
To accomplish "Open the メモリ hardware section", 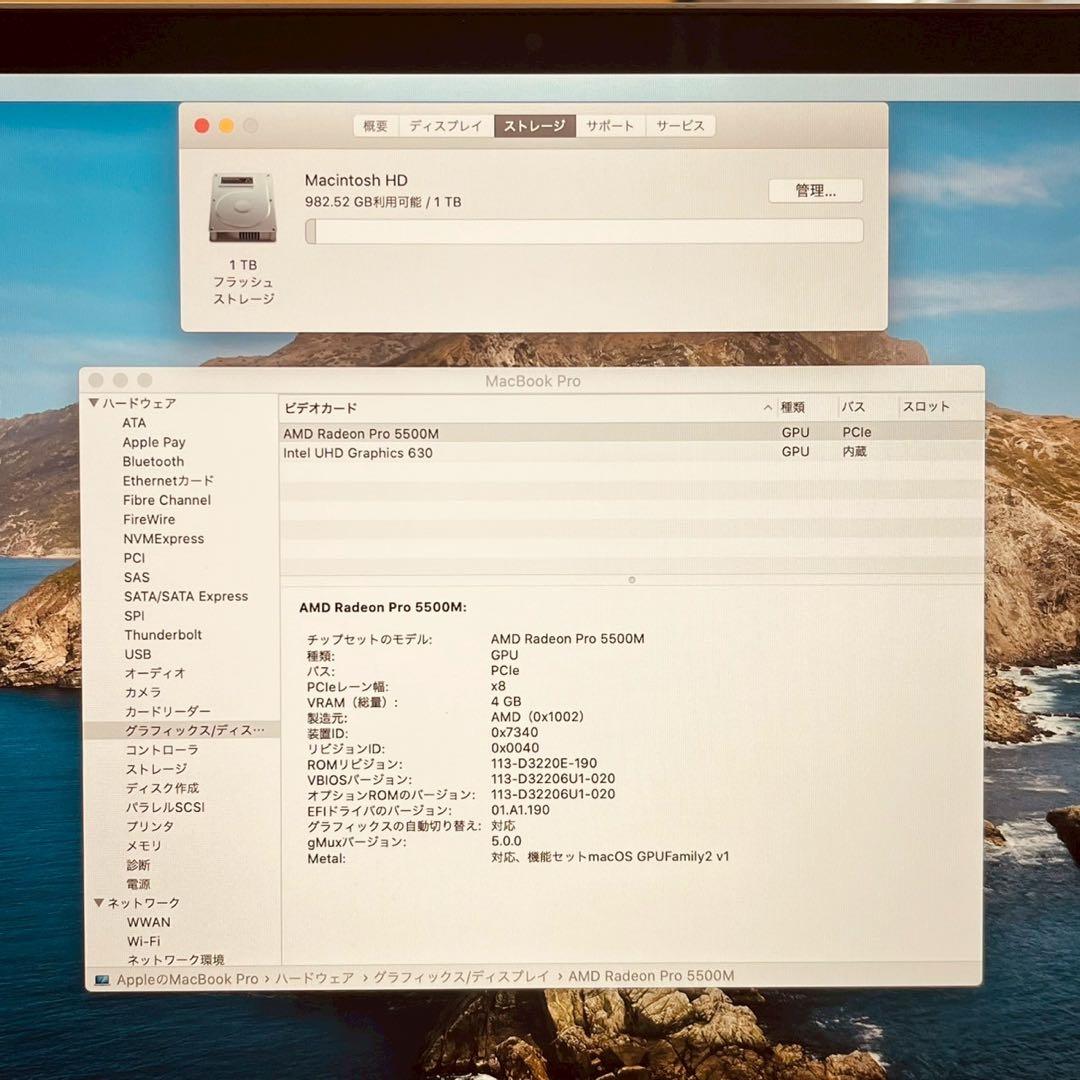I will pos(145,845).
